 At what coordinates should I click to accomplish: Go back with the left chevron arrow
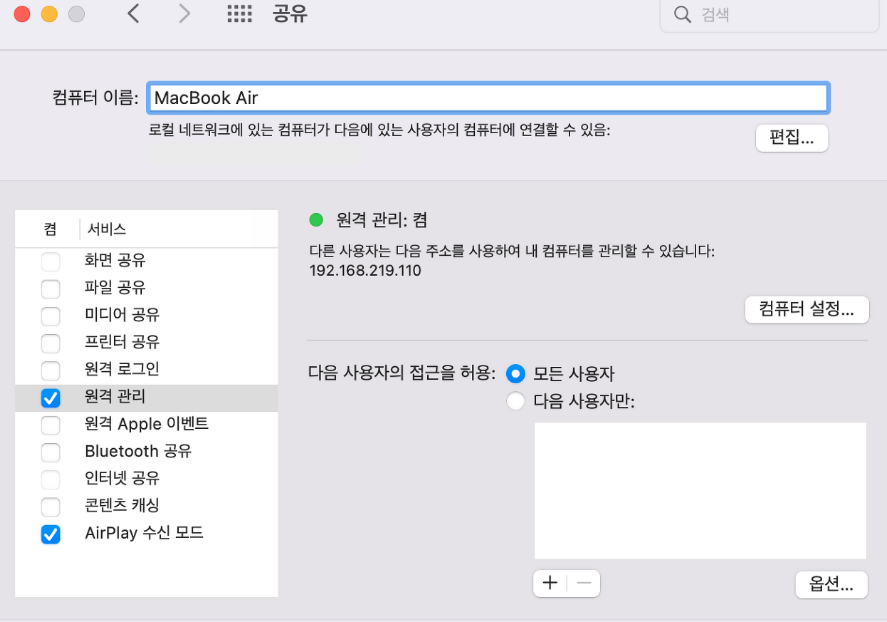coord(134,13)
